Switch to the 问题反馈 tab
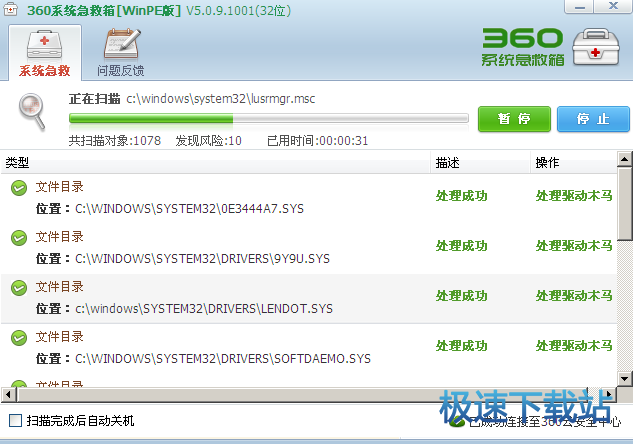633x444 pixels. coord(121,52)
